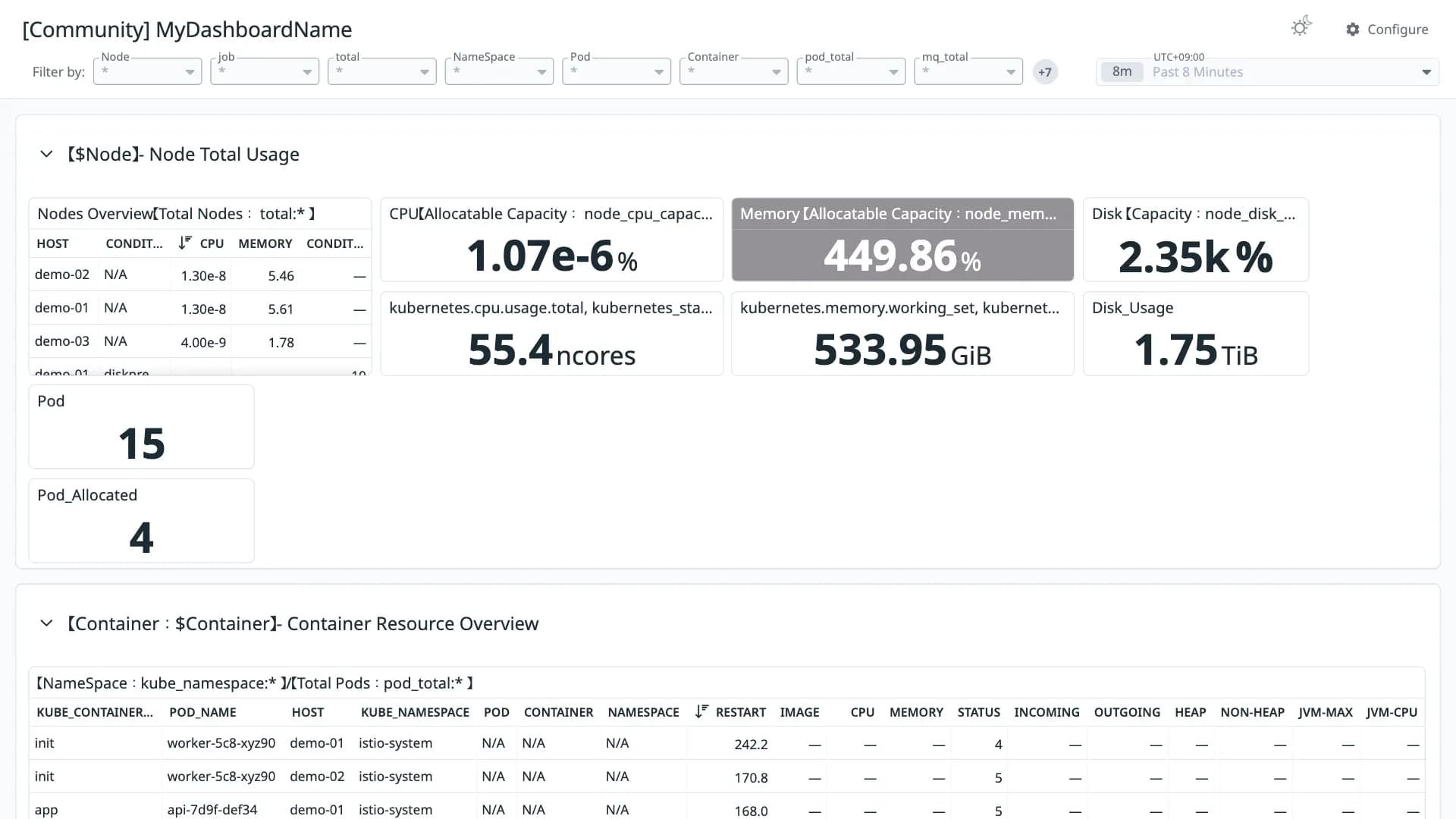Click the POD_NAME column header
This screenshot has width=1456, height=819.
pos(202,712)
